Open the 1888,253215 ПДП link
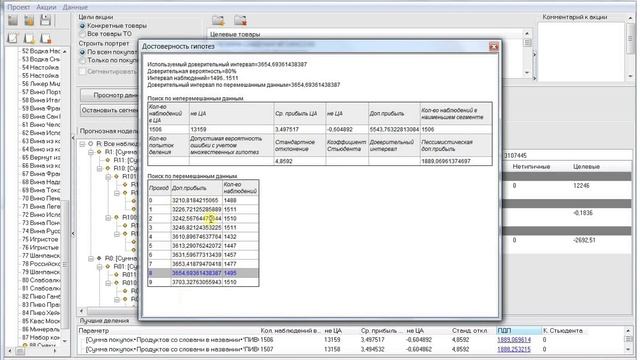The width and height of the screenshot is (640, 360). tap(513, 349)
